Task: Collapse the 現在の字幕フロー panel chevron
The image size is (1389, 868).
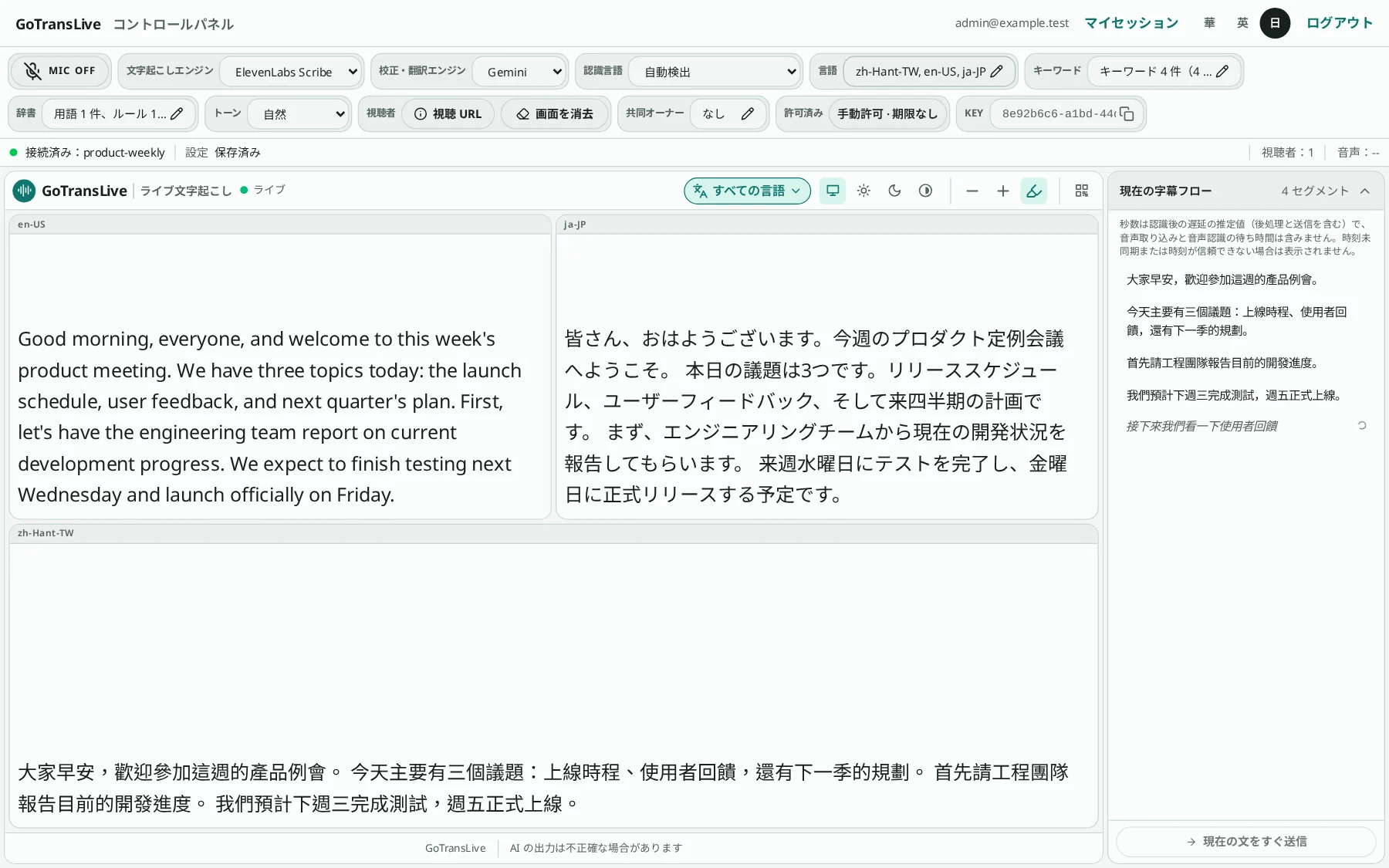Action: click(x=1365, y=191)
